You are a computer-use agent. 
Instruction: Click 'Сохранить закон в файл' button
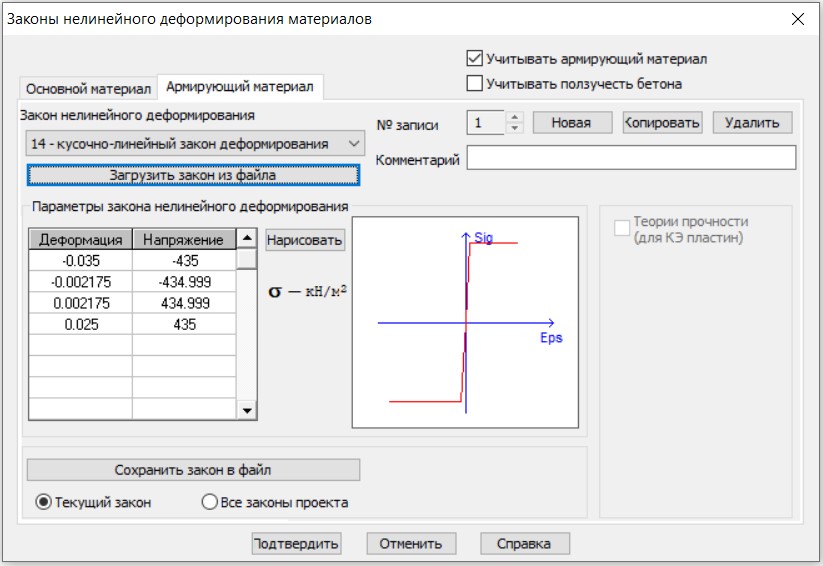[x=193, y=470]
